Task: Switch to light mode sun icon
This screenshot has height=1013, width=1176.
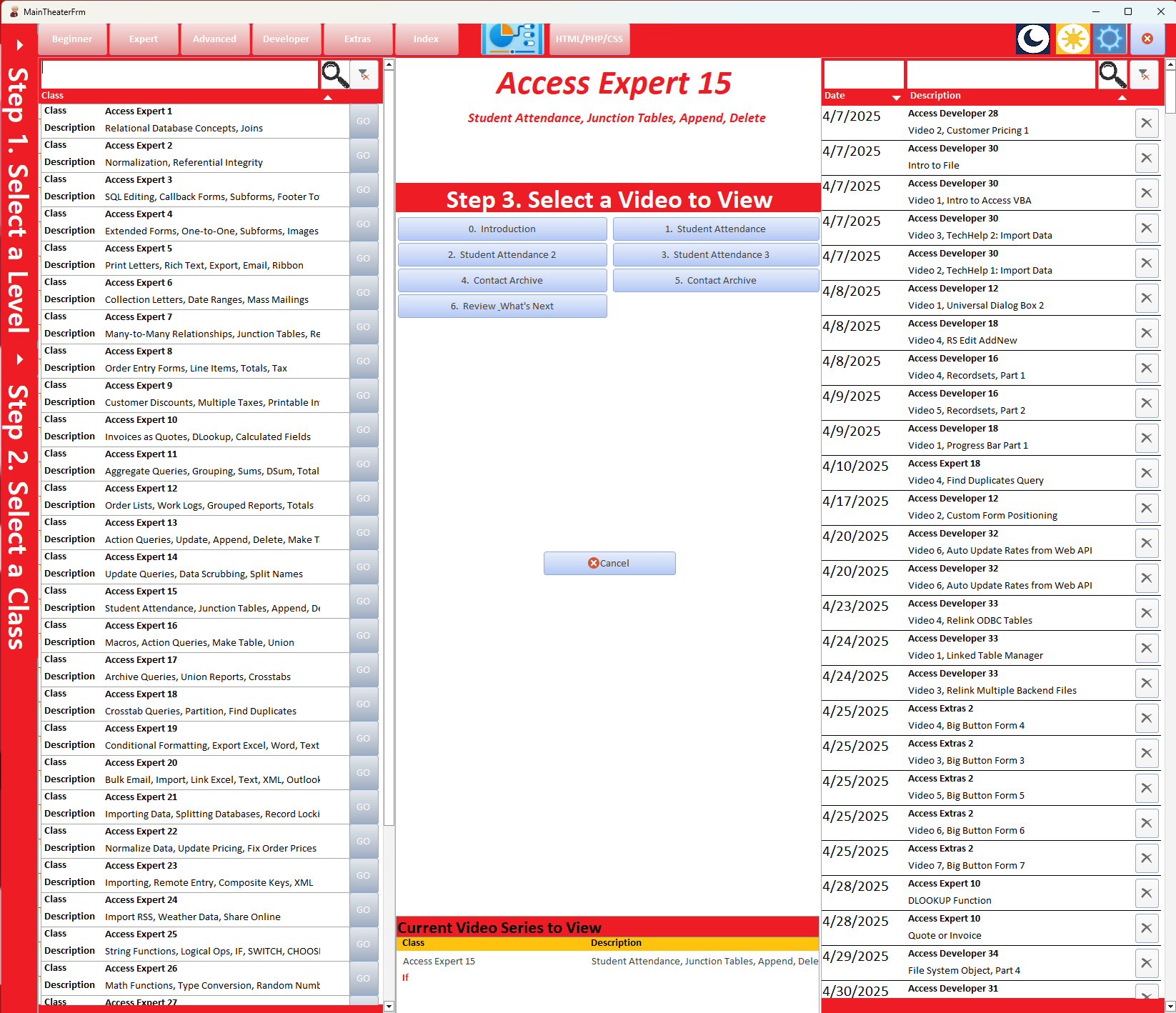Action: pyautogui.click(x=1072, y=39)
